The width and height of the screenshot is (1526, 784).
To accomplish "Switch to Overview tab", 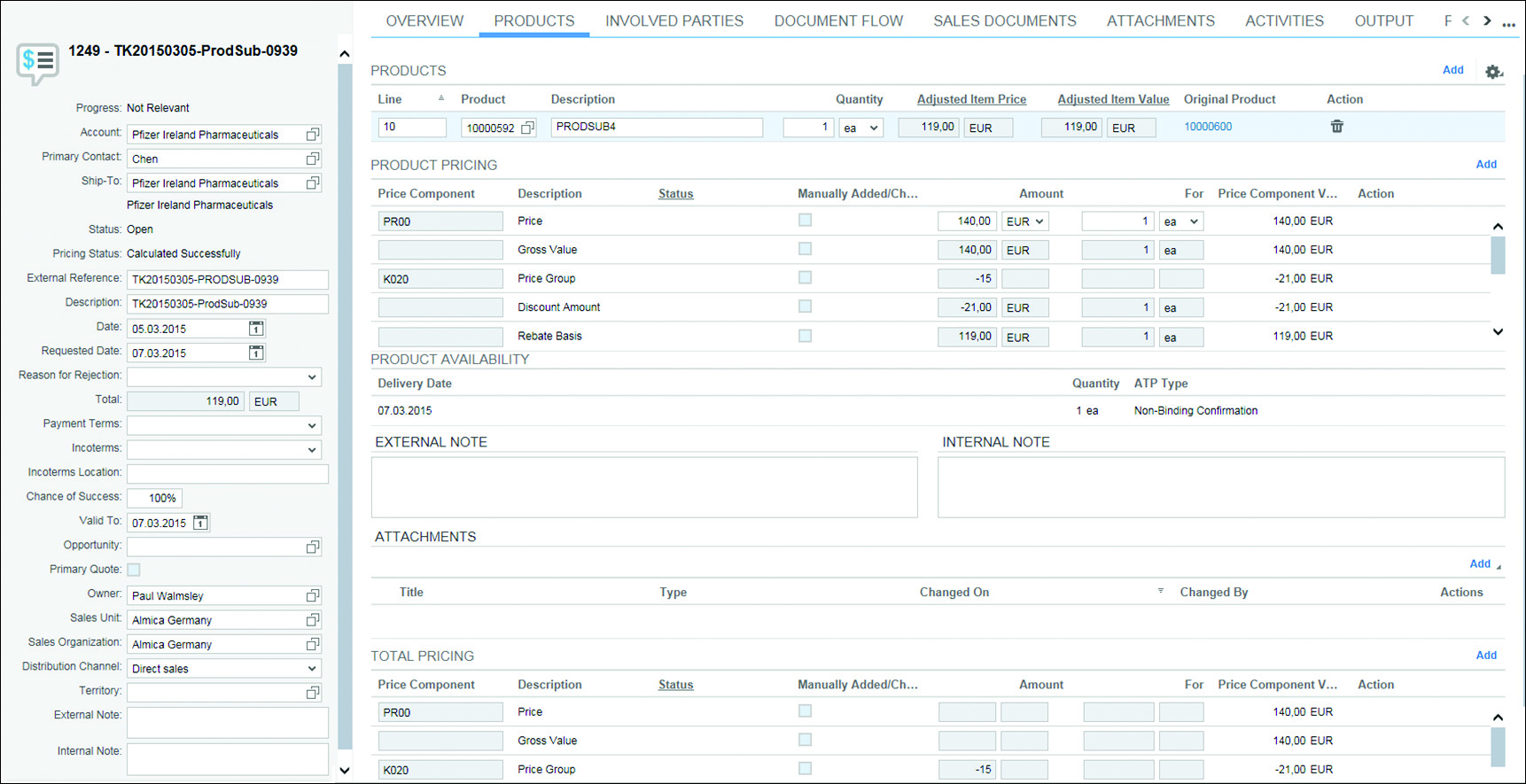I will [424, 20].
